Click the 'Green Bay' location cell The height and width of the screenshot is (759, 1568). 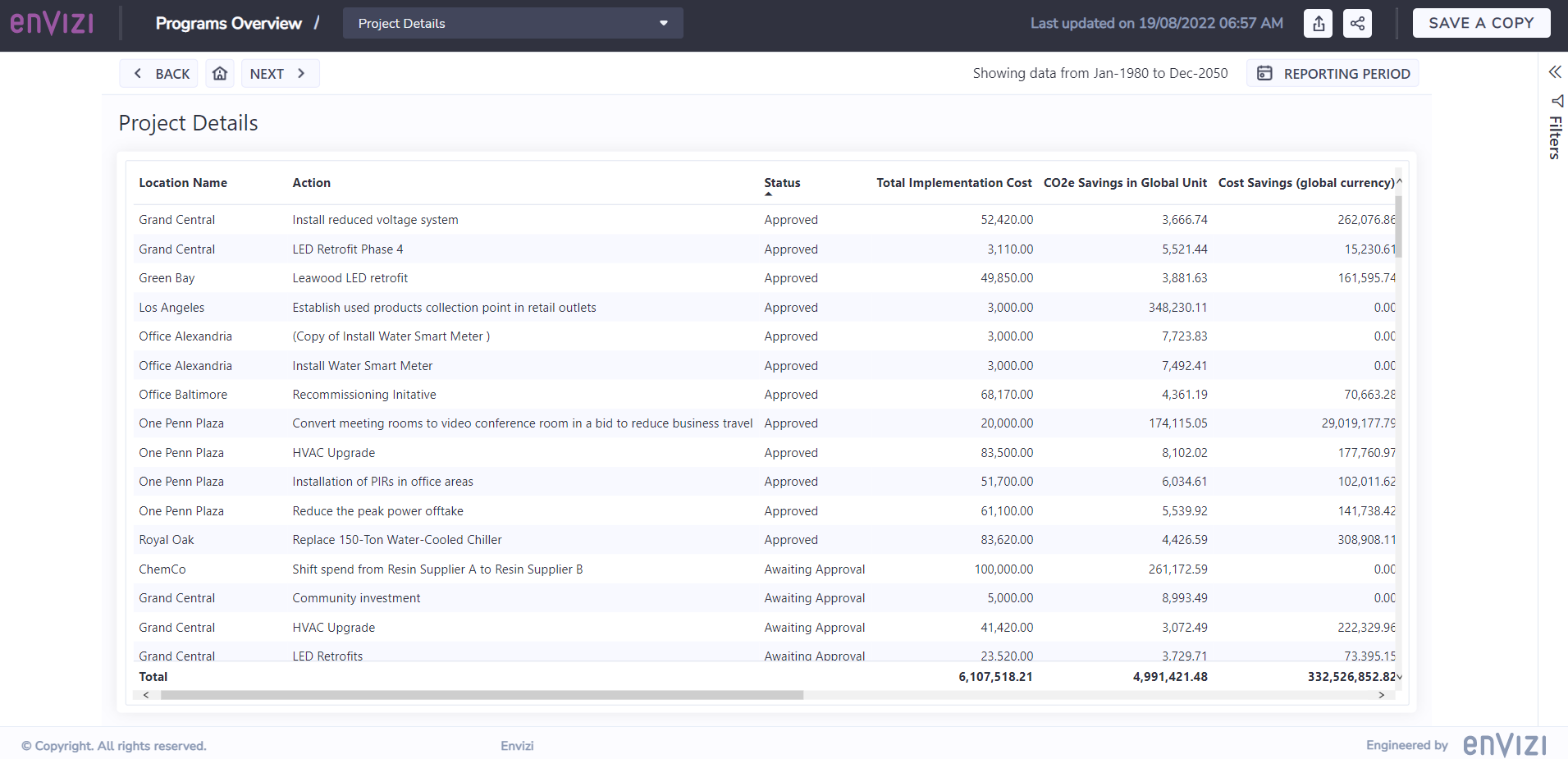pos(167,278)
